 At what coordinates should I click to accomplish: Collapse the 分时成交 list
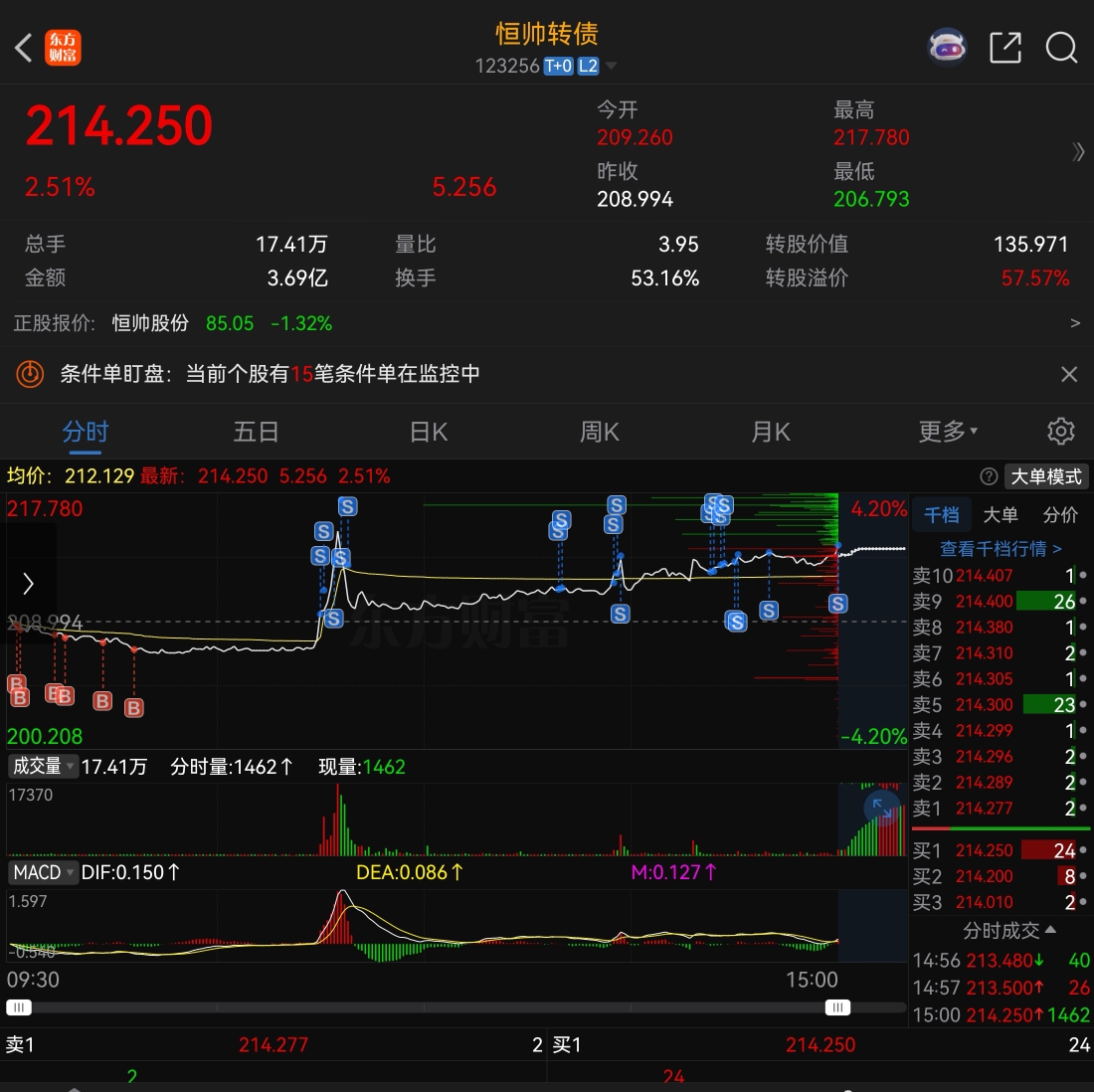(x=1008, y=930)
